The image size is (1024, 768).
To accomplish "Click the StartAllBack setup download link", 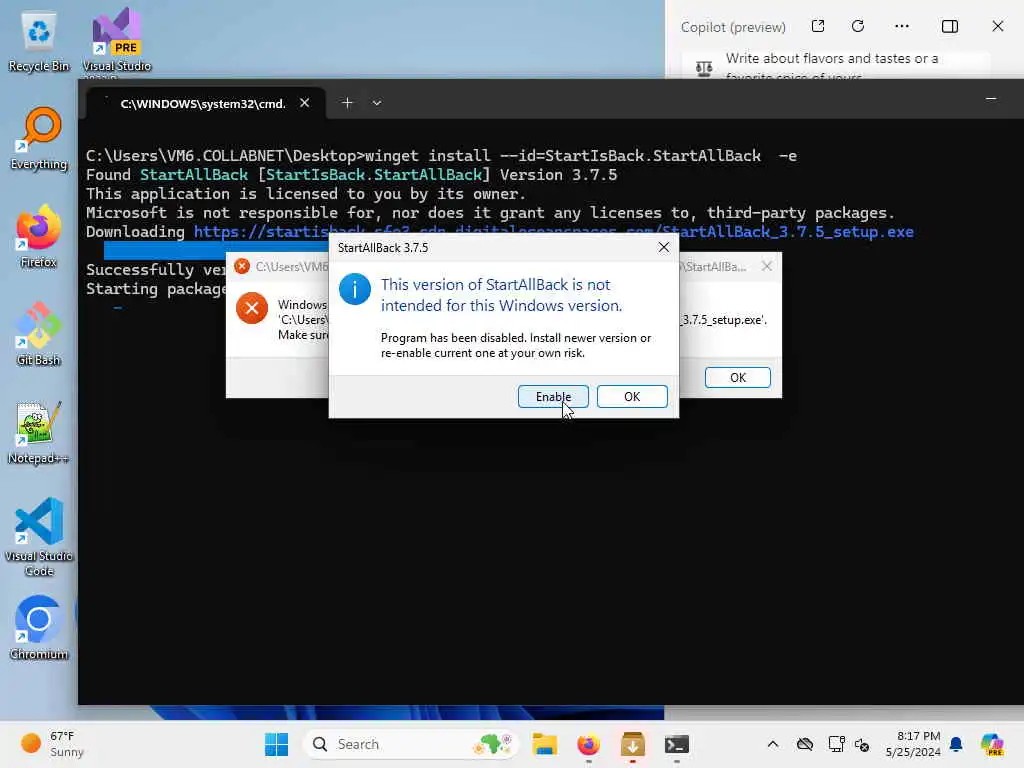I will click(553, 232).
